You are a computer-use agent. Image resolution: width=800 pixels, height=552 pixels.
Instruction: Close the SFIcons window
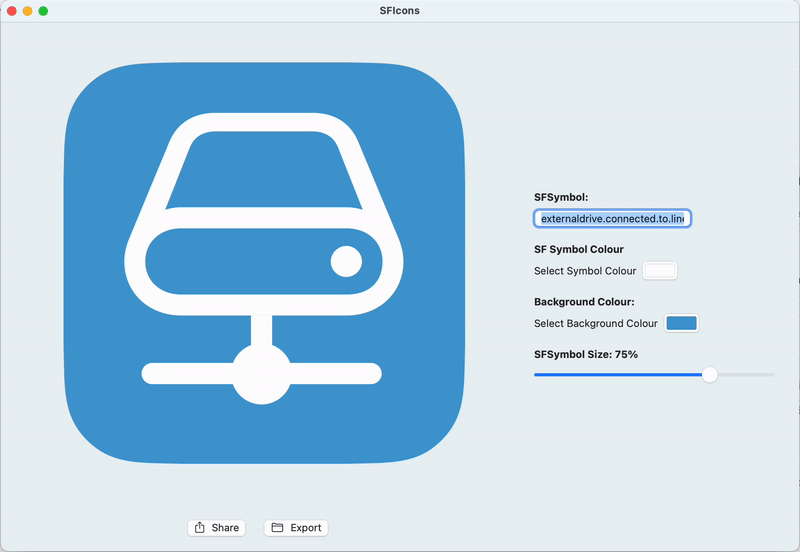point(11,11)
